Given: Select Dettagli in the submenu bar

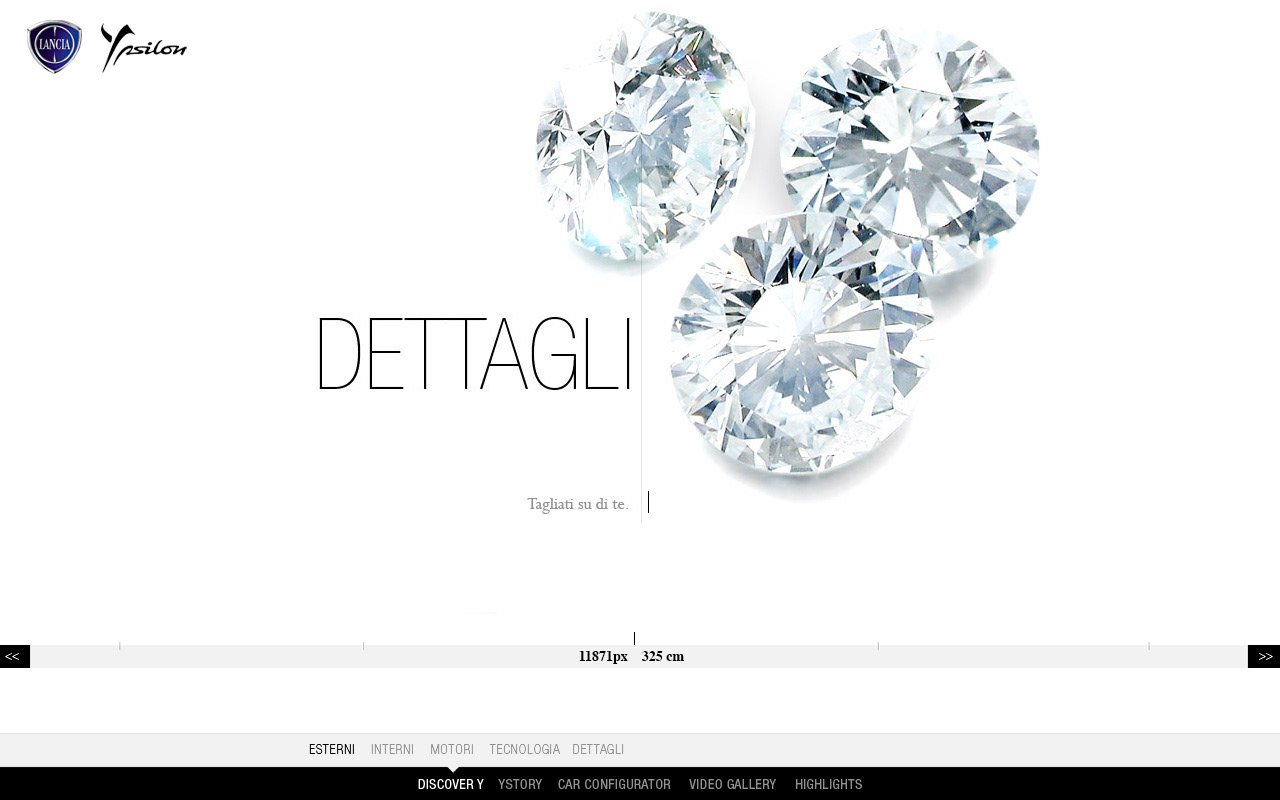Looking at the screenshot, I should 598,749.
